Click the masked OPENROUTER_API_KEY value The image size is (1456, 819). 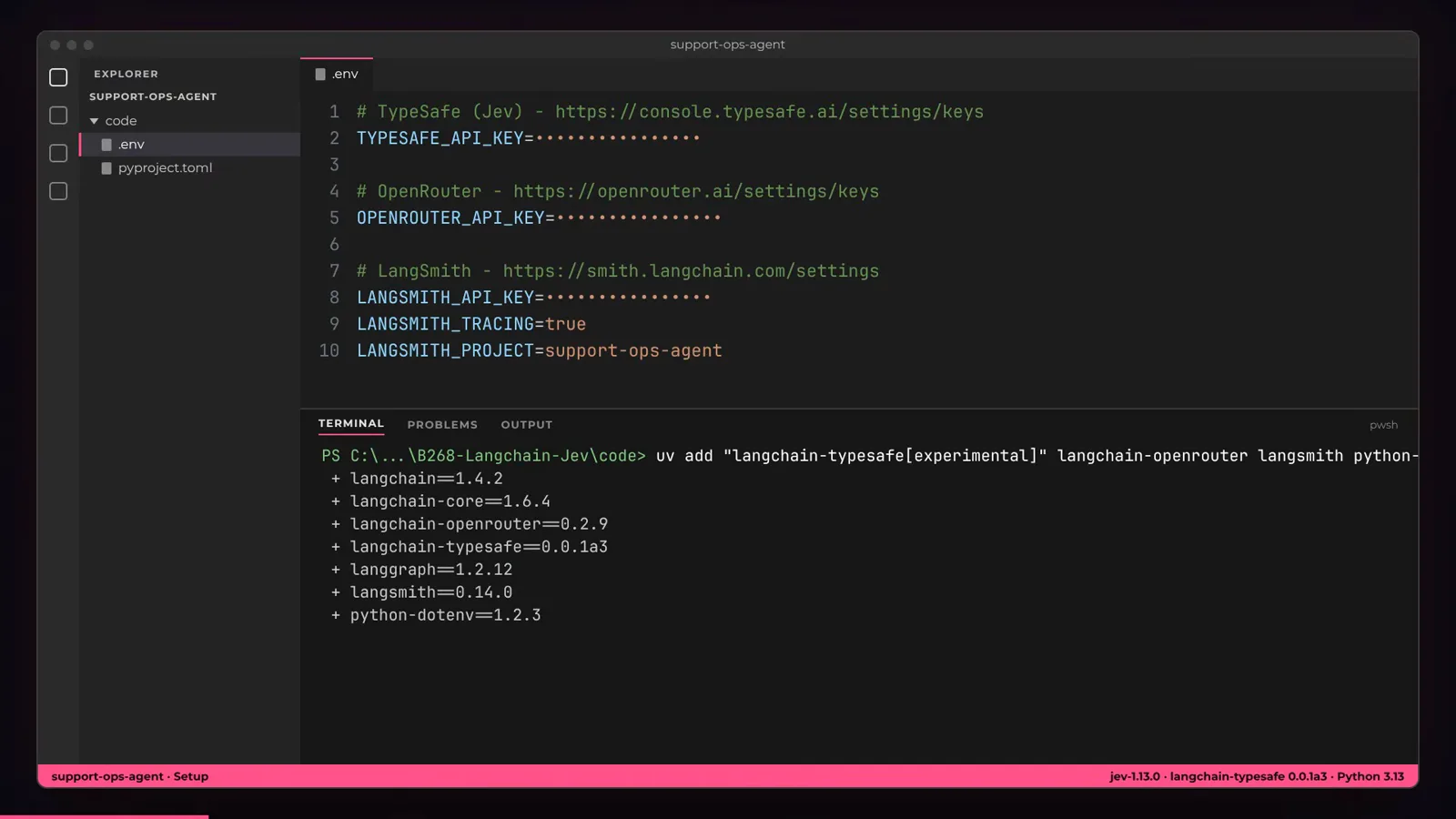[x=639, y=218]
